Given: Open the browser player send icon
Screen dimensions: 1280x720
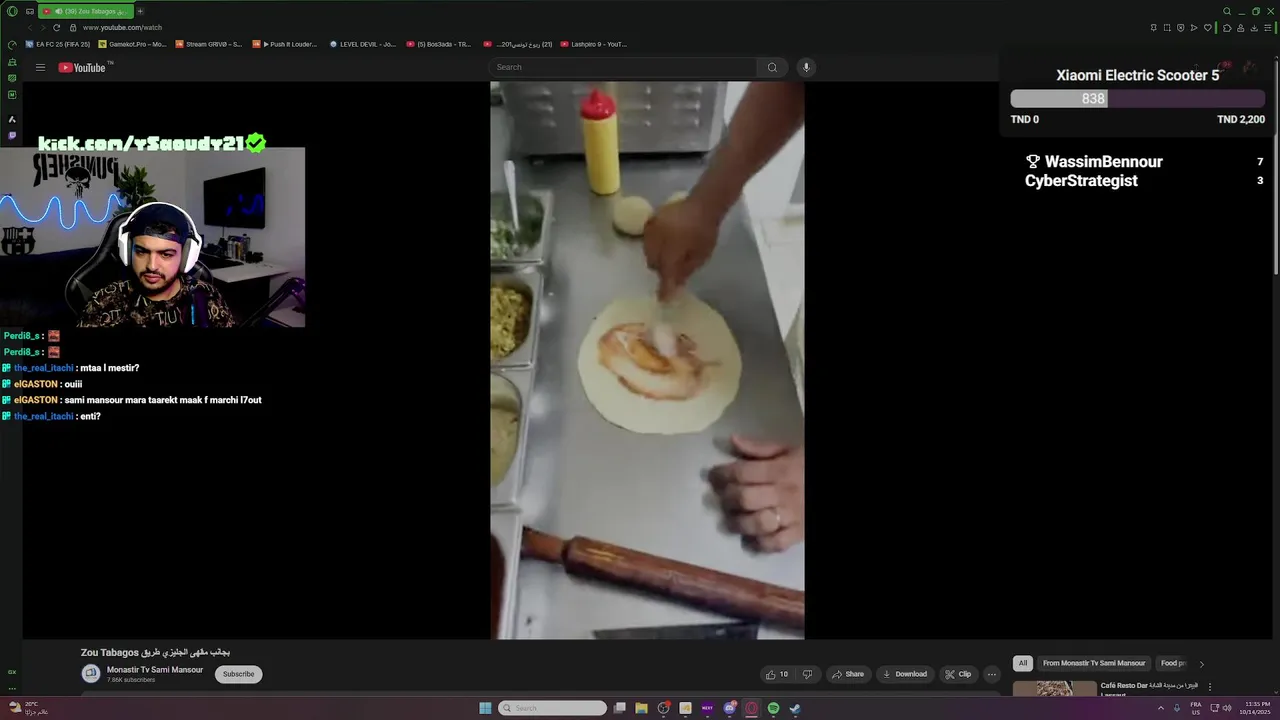Looking at the screenshot, I should click(x=1194, y=28).
